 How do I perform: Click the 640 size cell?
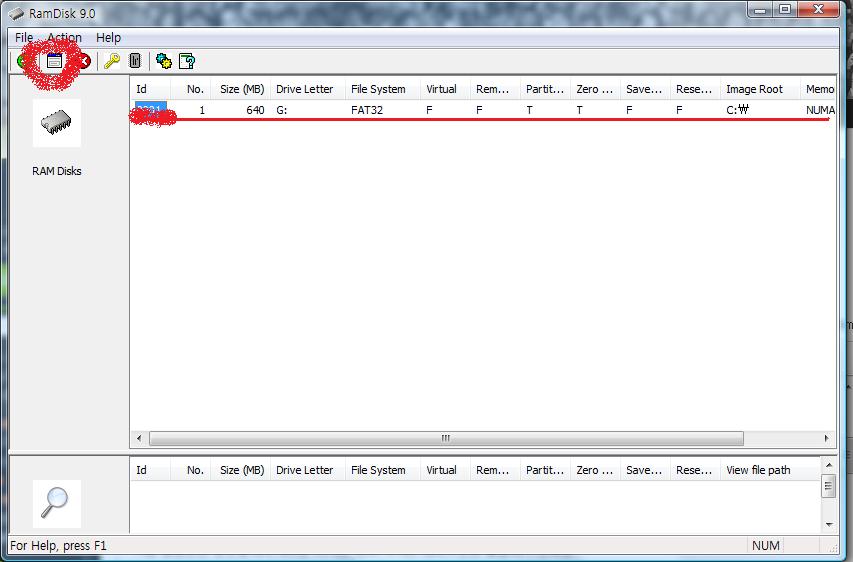(255, 110)
